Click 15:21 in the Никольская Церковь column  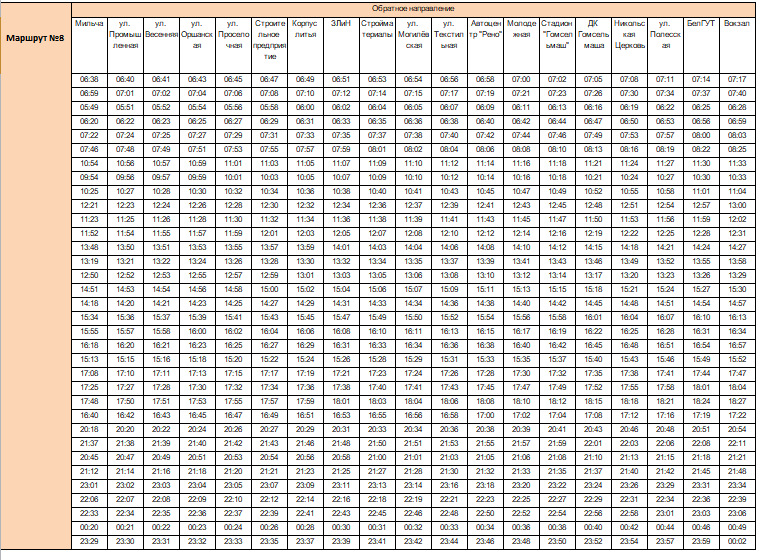point(629,289)
